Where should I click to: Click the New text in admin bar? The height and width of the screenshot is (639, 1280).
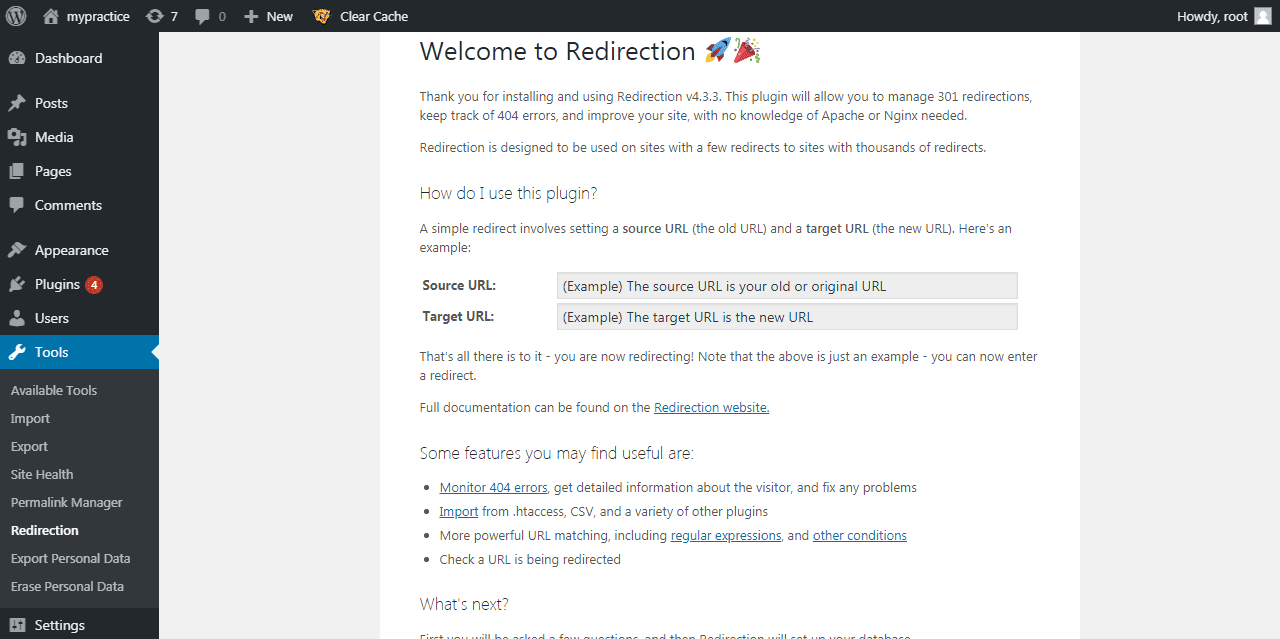tap(280, 16)
